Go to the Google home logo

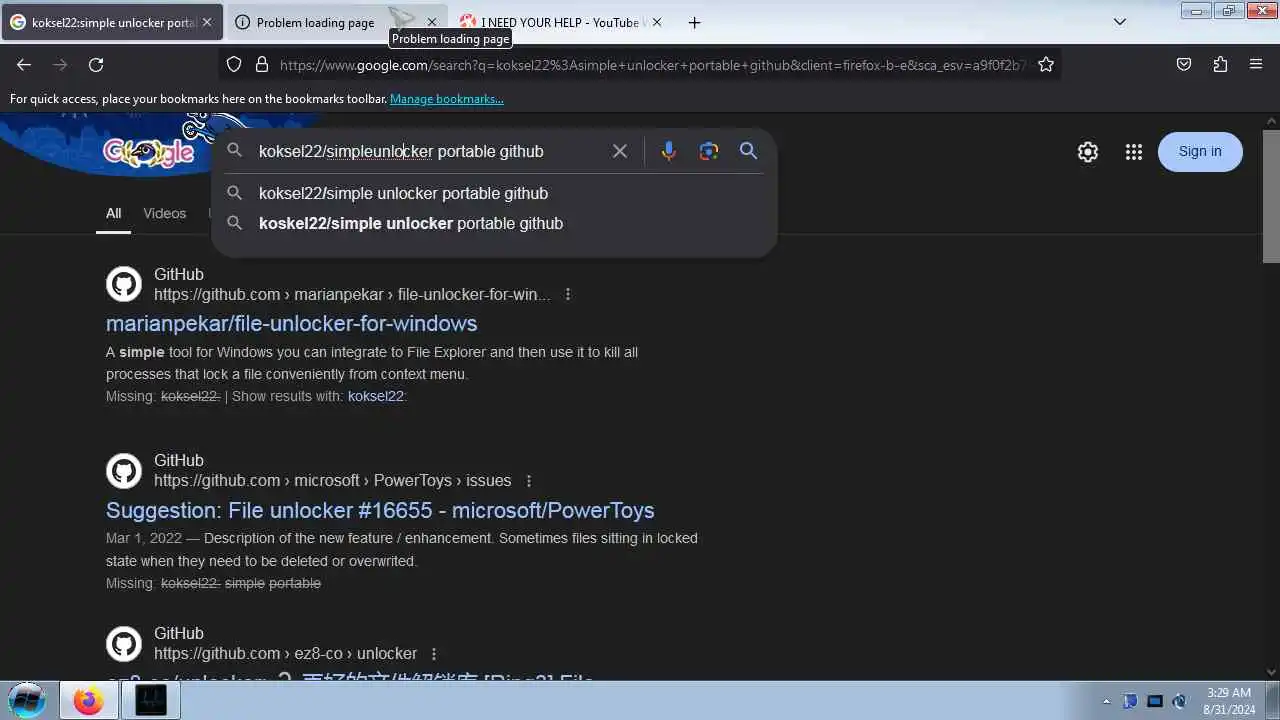click(148, 152)
